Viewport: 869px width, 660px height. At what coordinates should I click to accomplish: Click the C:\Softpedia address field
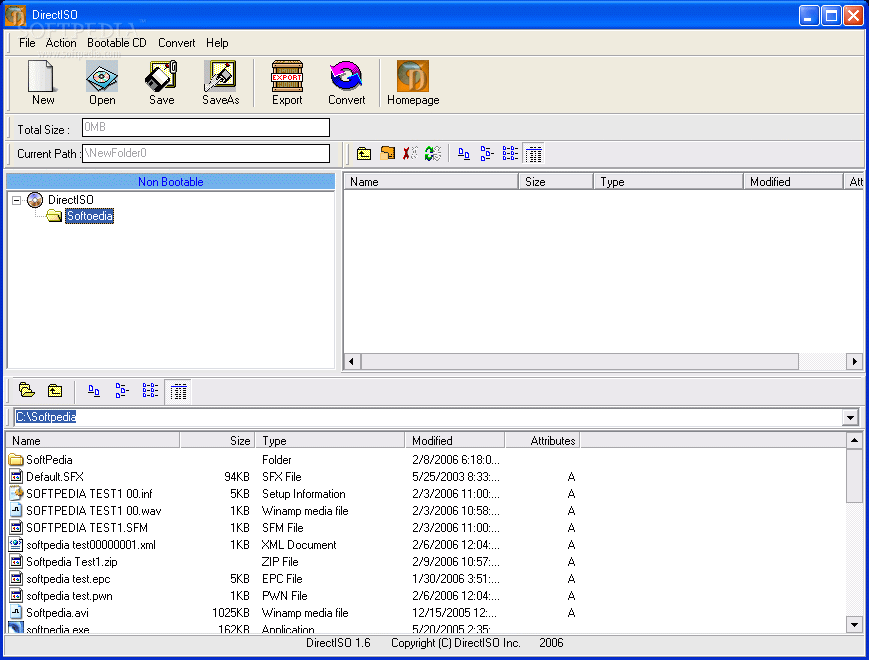(428, 417)
